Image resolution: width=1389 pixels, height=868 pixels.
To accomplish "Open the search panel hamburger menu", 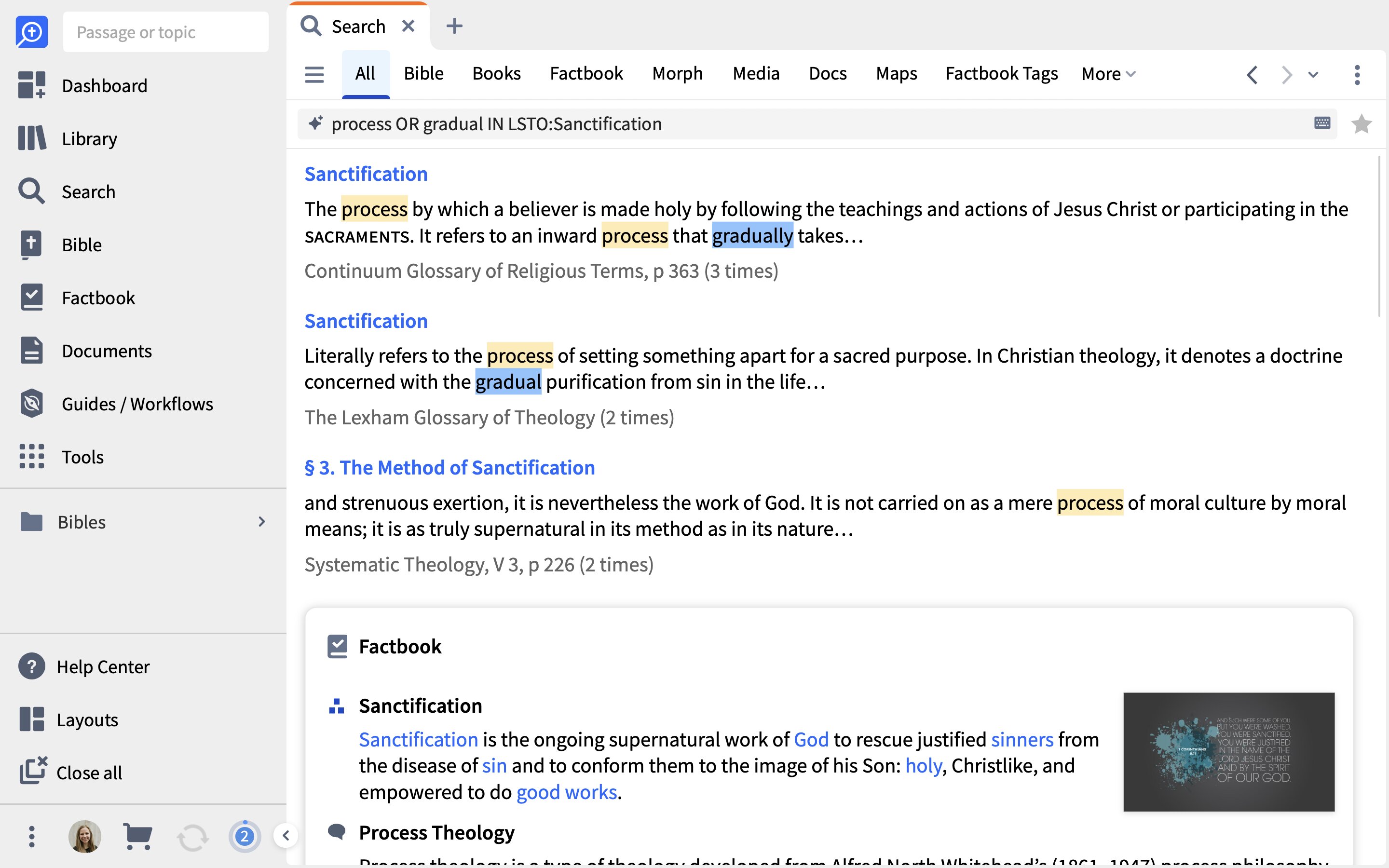I will (x=314, y=75).
